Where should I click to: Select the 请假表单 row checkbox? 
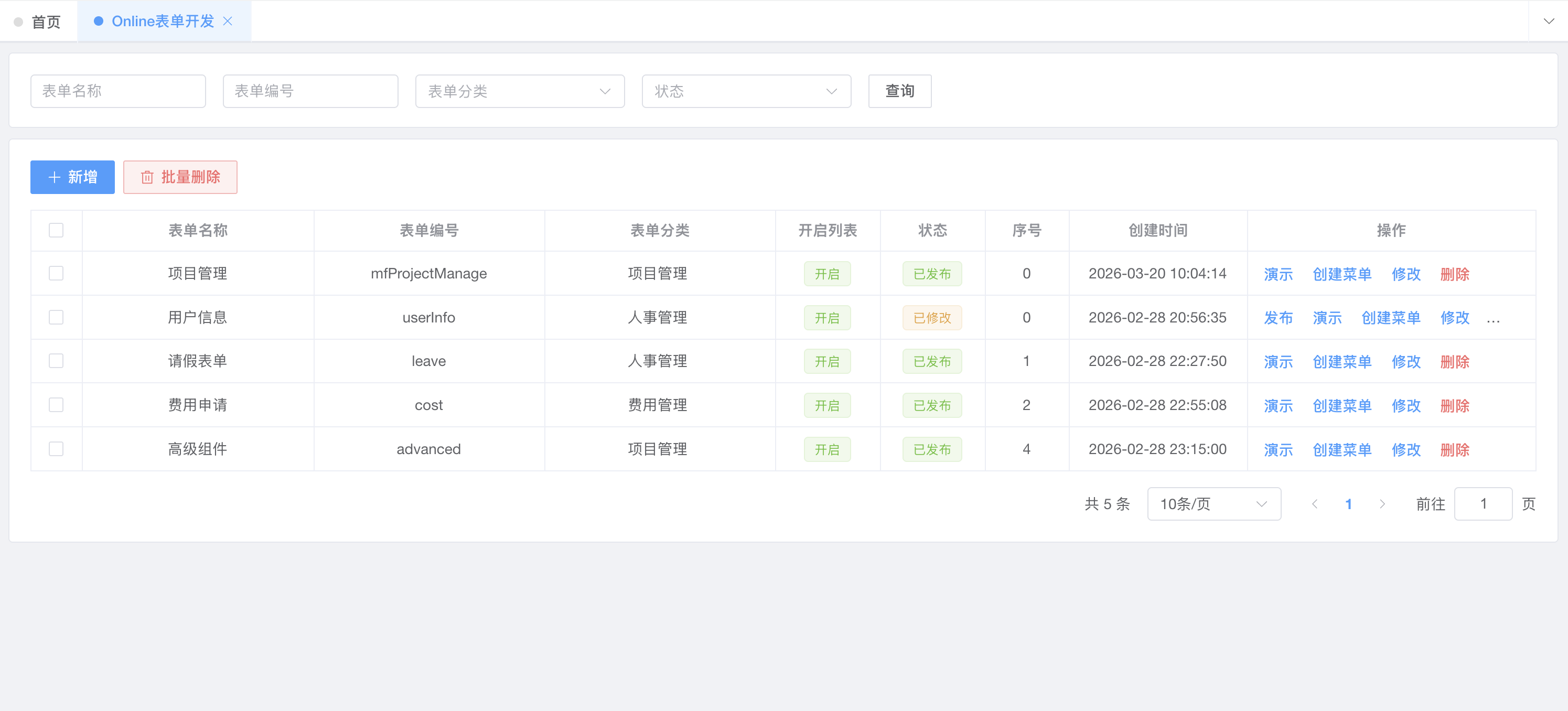click(56, 361)
